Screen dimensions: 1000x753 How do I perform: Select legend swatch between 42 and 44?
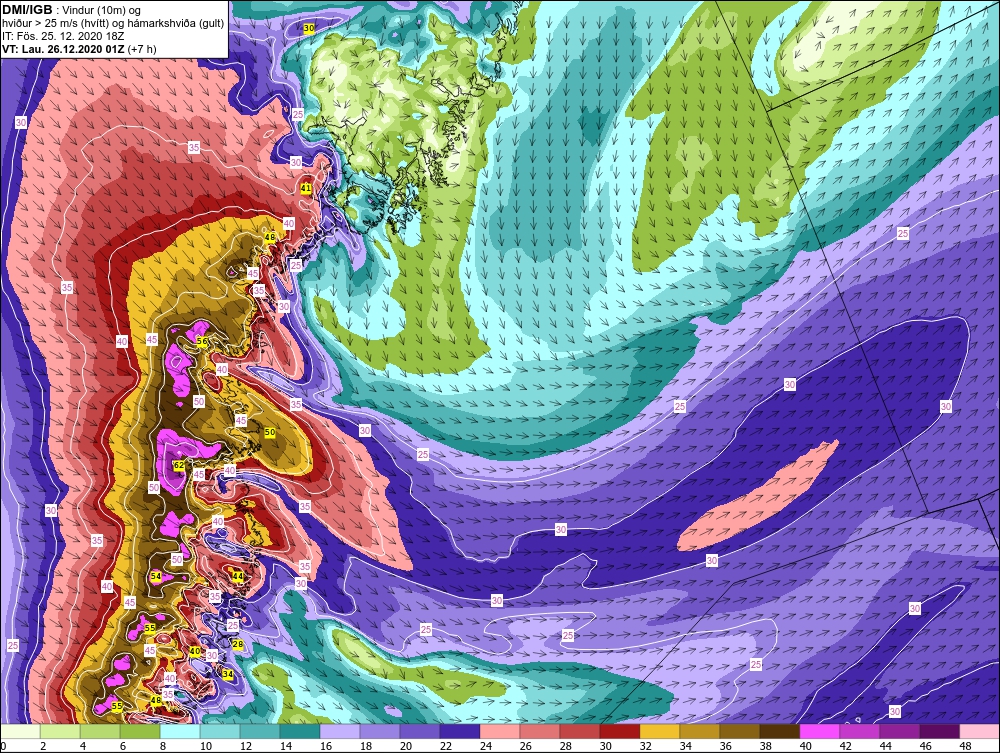pyautogui.click(x=860, y=731)
